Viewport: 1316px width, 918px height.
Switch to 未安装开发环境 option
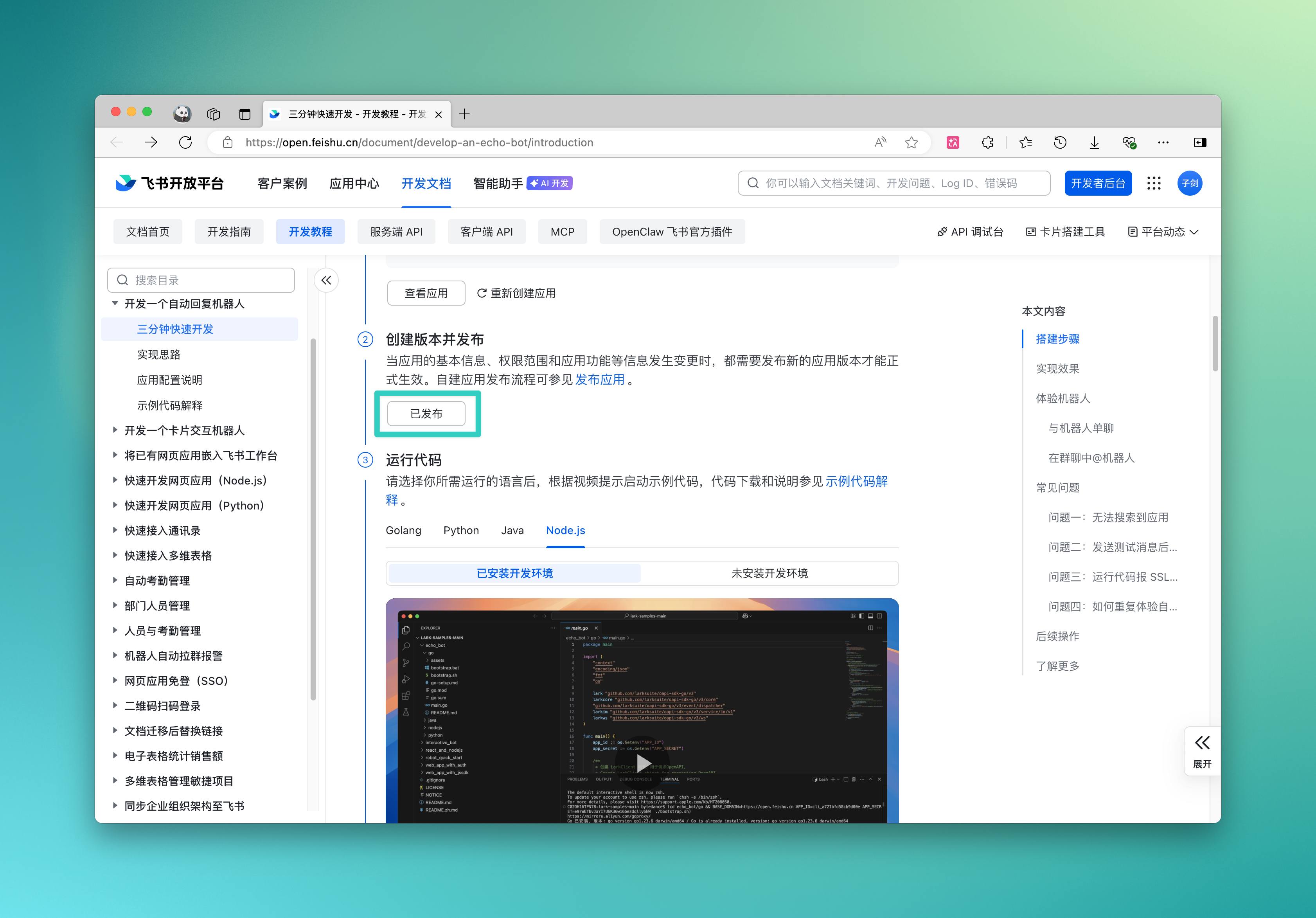769,573
